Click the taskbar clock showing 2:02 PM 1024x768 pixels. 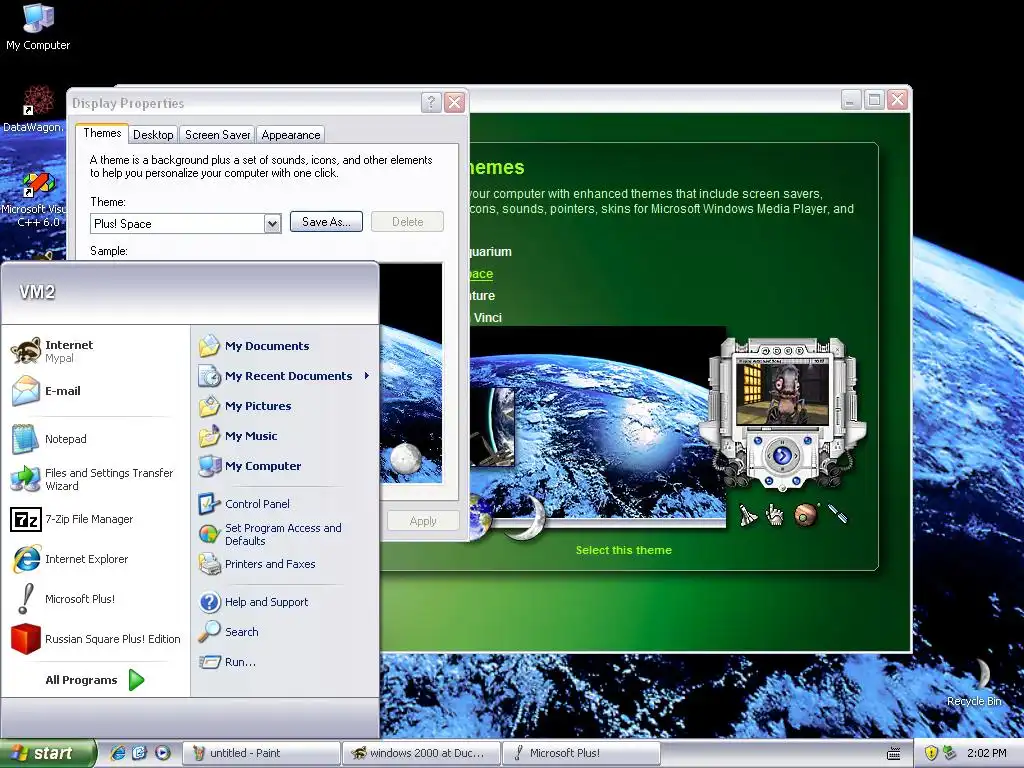pyautogui.click(x=986, y=753)
